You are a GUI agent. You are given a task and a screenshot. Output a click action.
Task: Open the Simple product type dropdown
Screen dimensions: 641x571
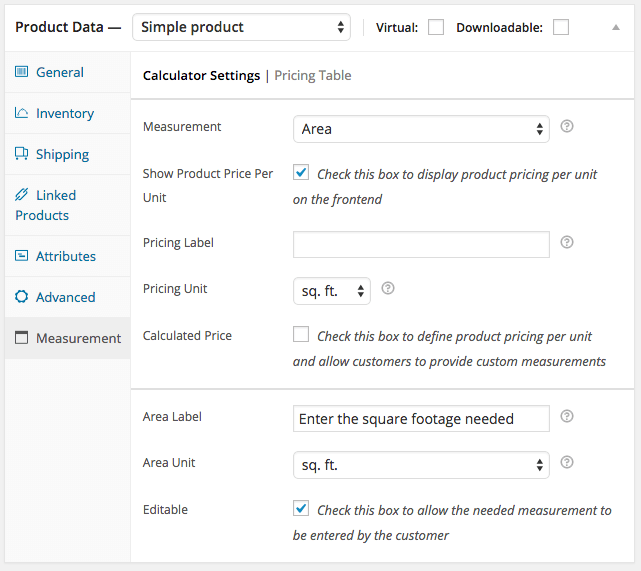pos(241,27)
